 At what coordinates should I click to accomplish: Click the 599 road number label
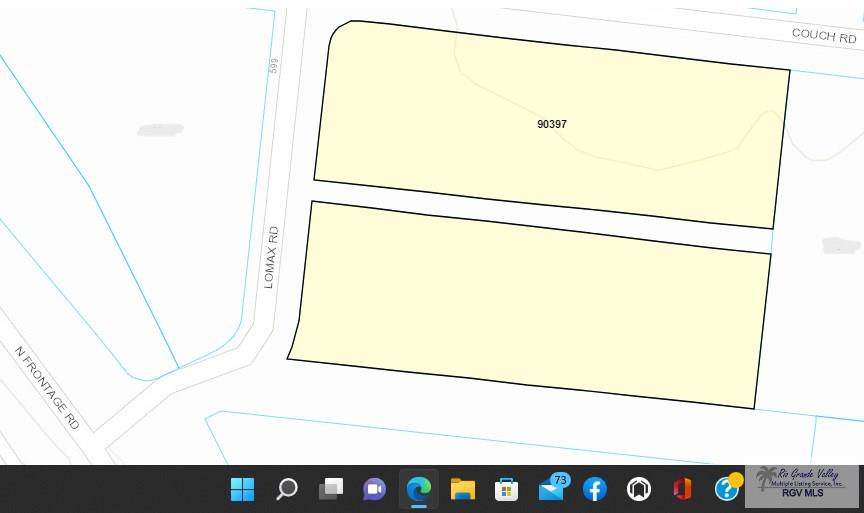(x=273, y=65)
